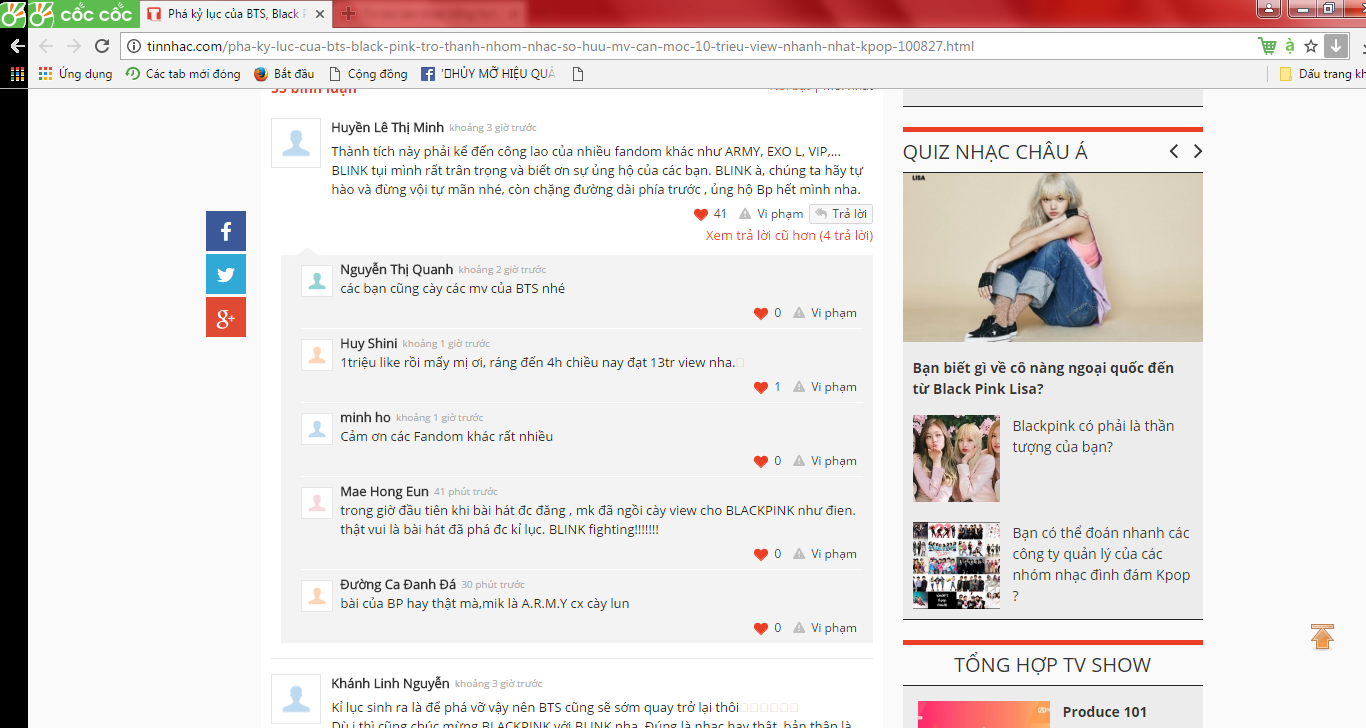Viewport: 1366px width, 728px height.
Task: Report Huy Shini's comment as Vi phạm
Action: [x=825, y=387]
